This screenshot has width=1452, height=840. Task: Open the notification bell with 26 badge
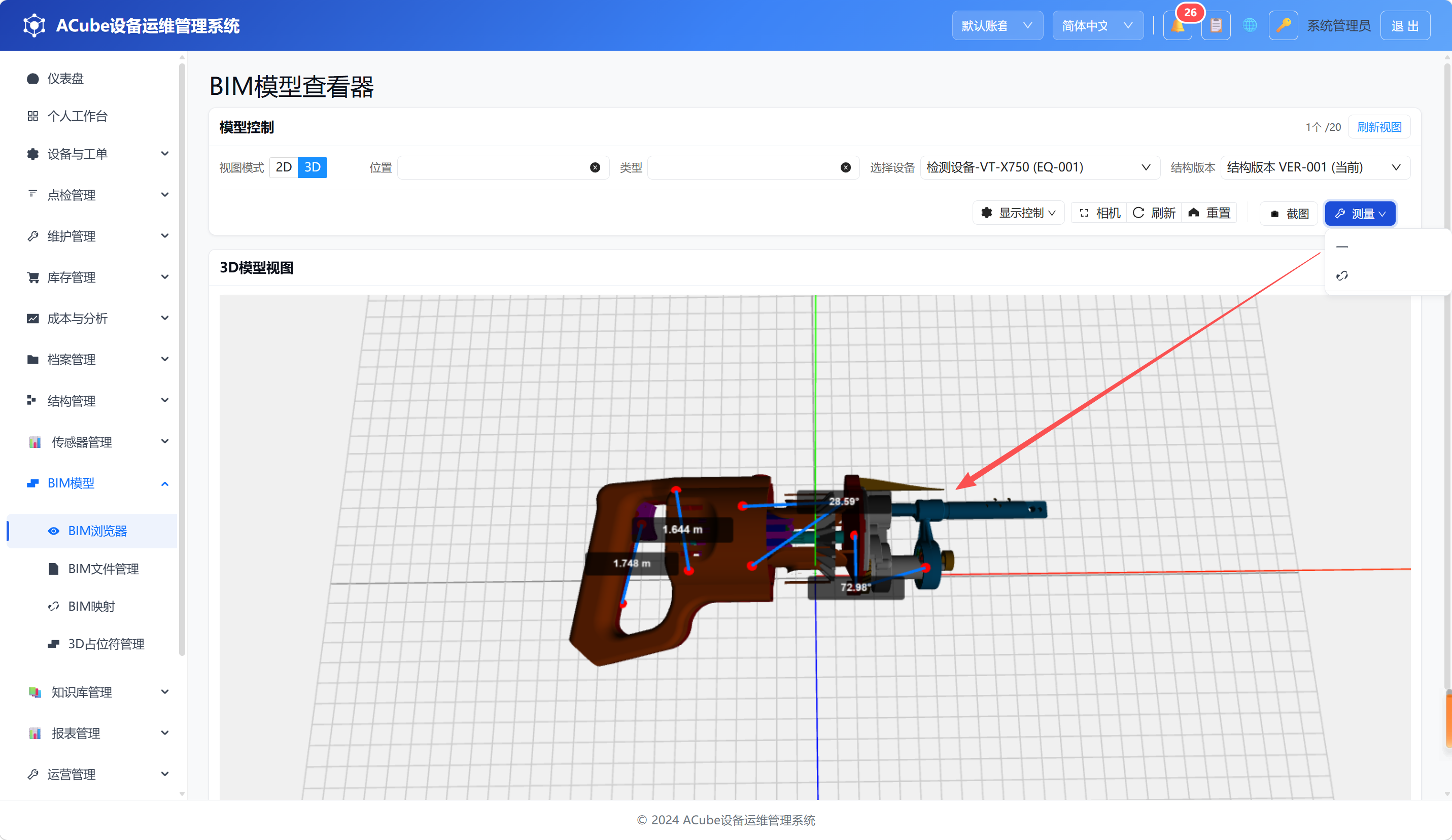point(1178,26)
